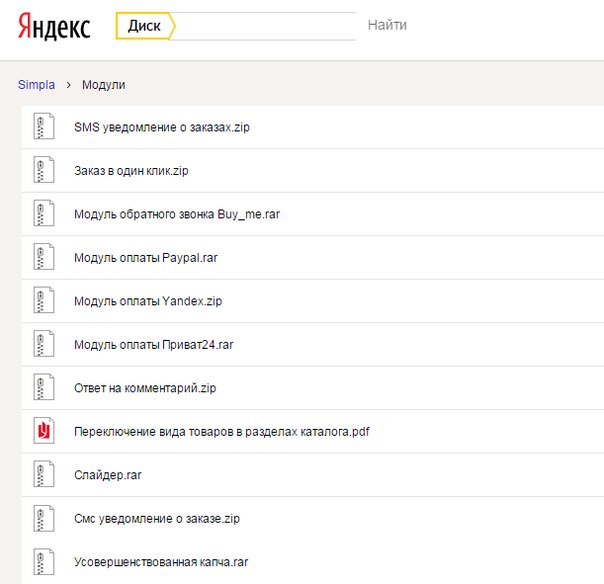This screenshot has width=604, height=584.
Task: Click archive icon for Ответ на комментарий.zip
Action: pyautogui.click(x=44, y=387)
